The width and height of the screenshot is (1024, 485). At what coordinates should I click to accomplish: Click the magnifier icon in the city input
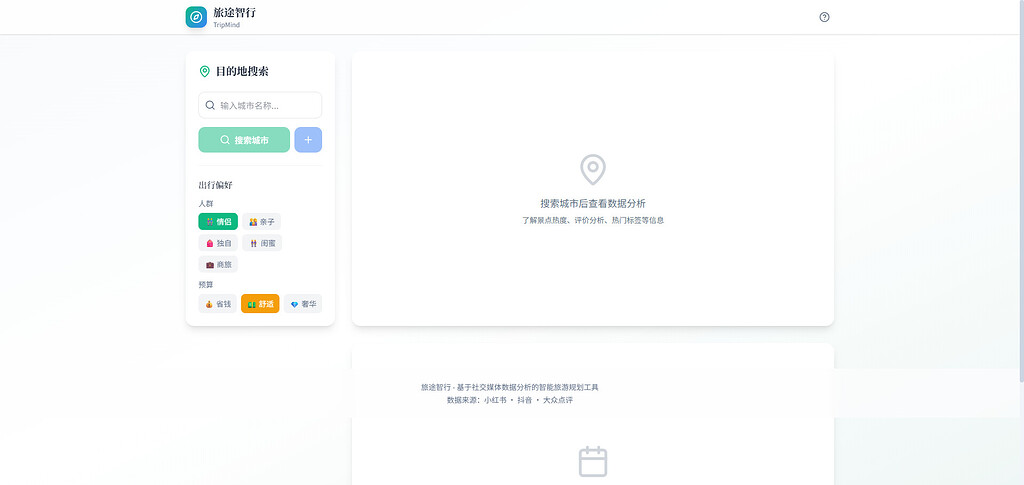210,105
